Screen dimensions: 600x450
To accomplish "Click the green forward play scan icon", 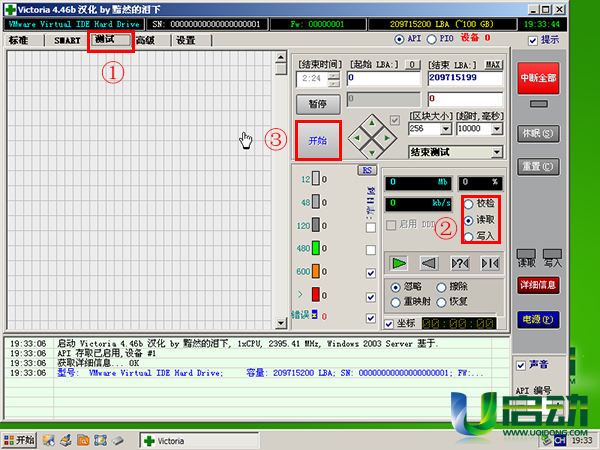I will (x=399, y=264).
